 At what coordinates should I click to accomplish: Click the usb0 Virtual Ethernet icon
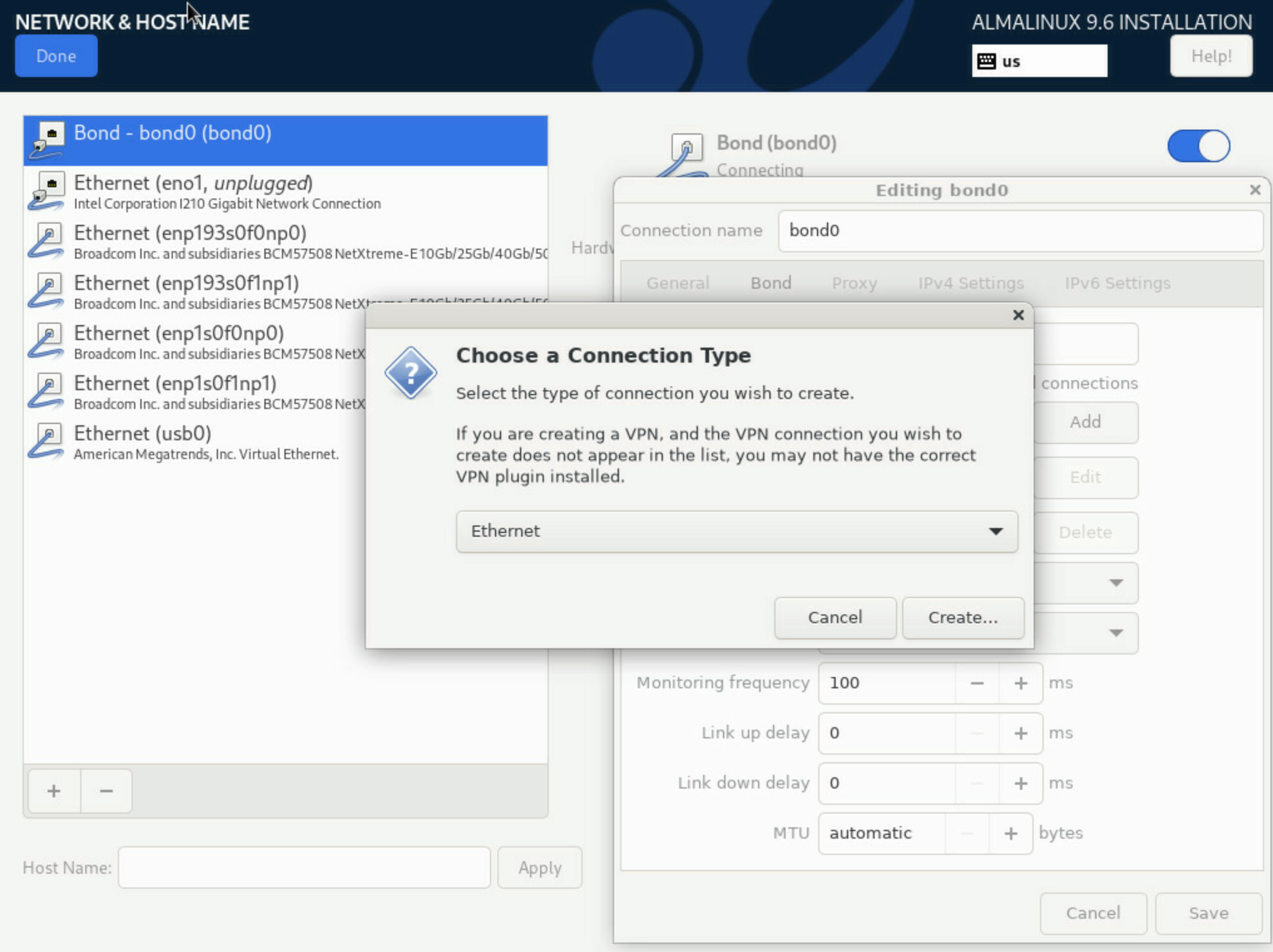tap(46, 441)
